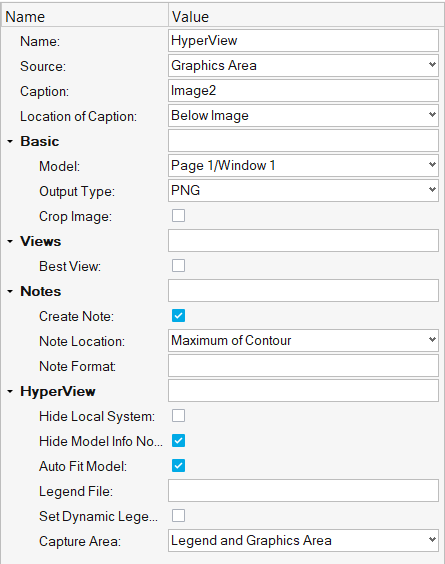Open Note Location dropdown Maximum of Contour
Viewport: 445px width, 564px height.
tap(303, 340)
